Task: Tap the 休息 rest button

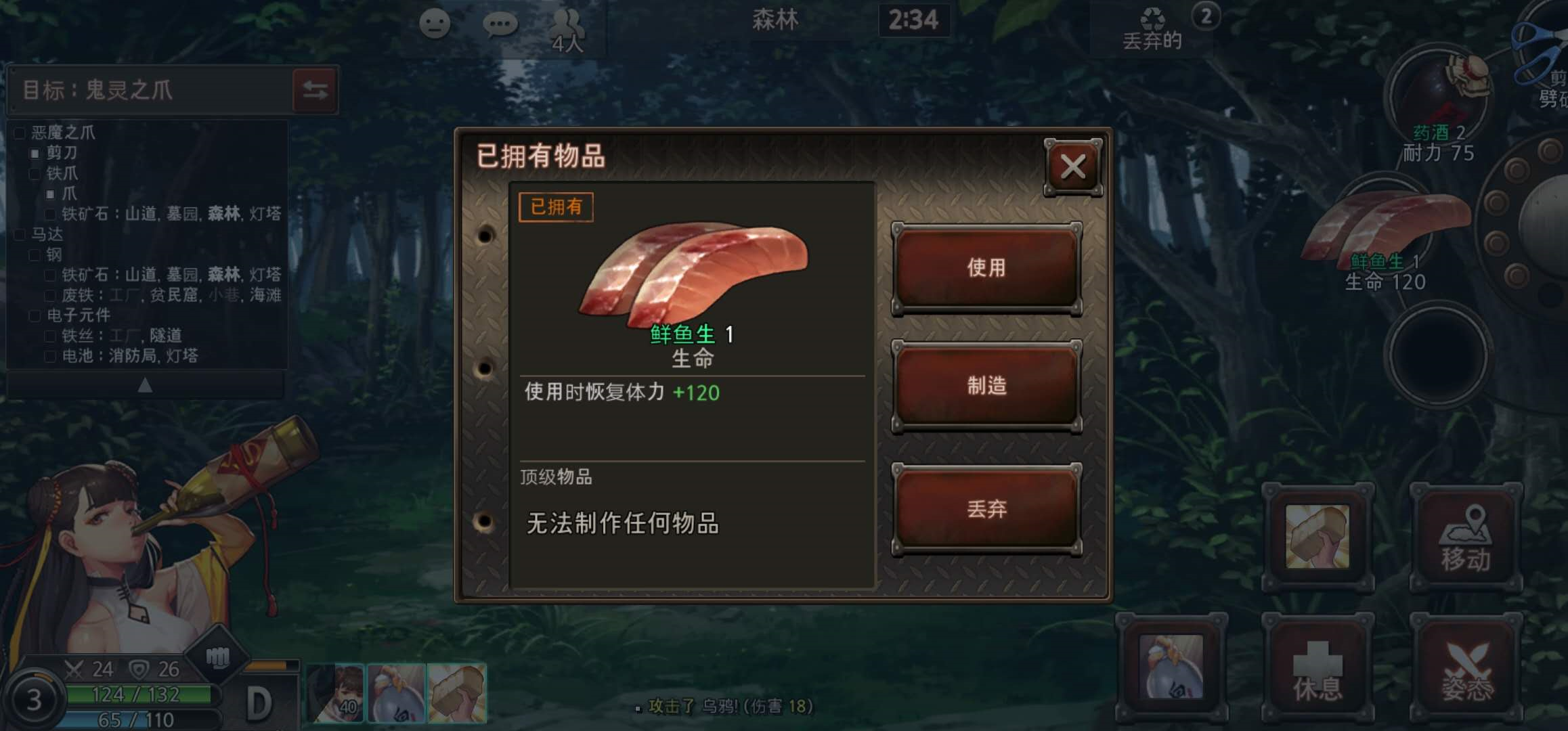Action: [x=1317, y=669]
